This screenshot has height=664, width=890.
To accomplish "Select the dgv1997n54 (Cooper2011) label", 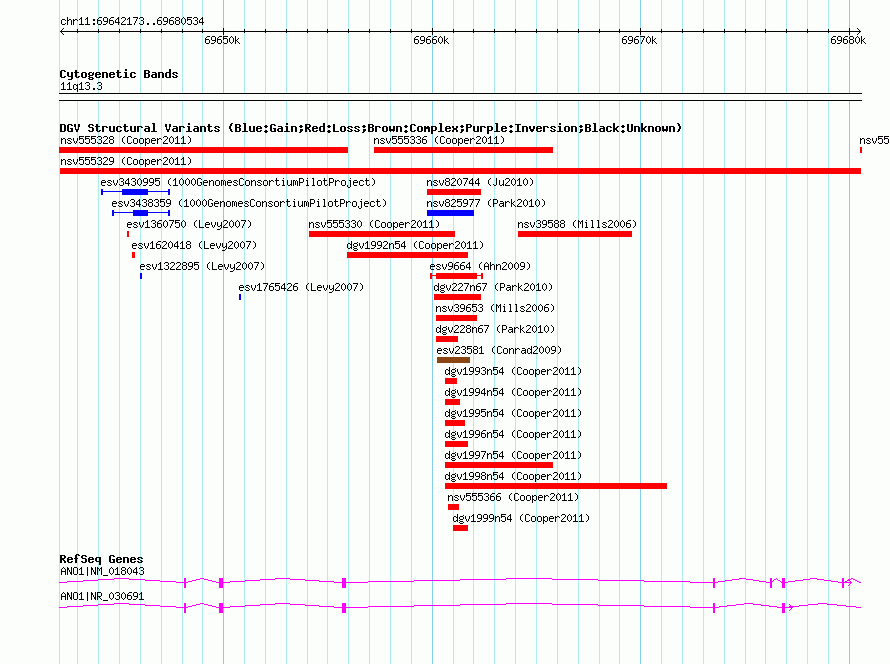I will [x=513, y=455].
